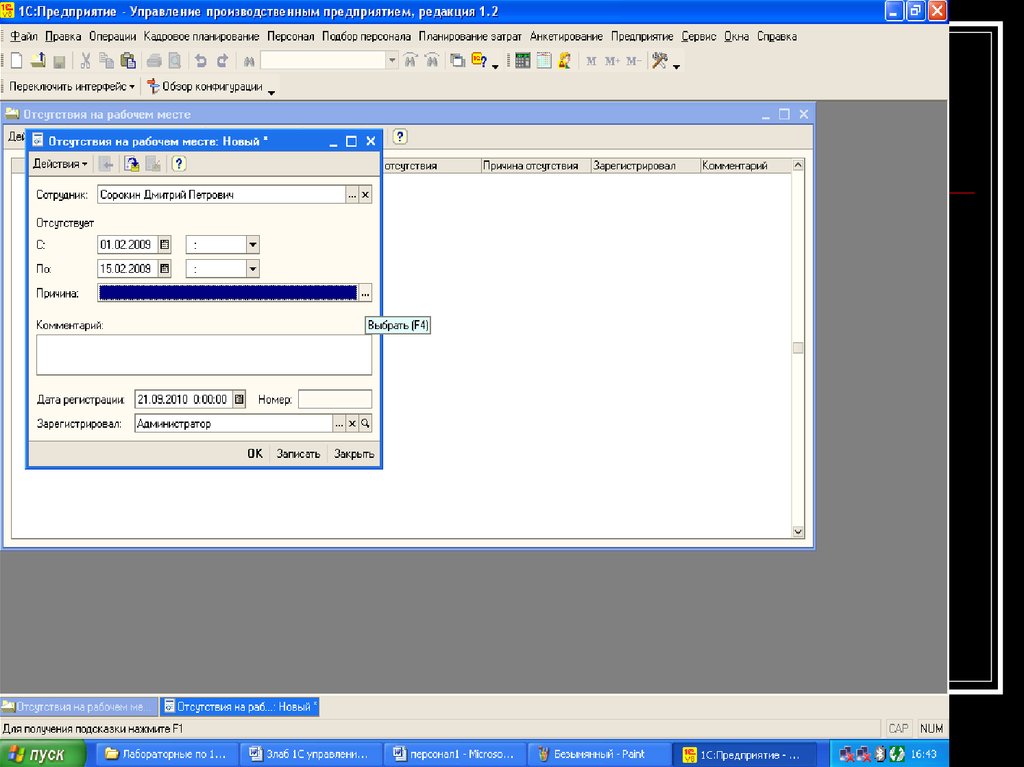Open the Действия dropdown in the dialog
Screen dimensions: 1024x767
click(60, 164)
